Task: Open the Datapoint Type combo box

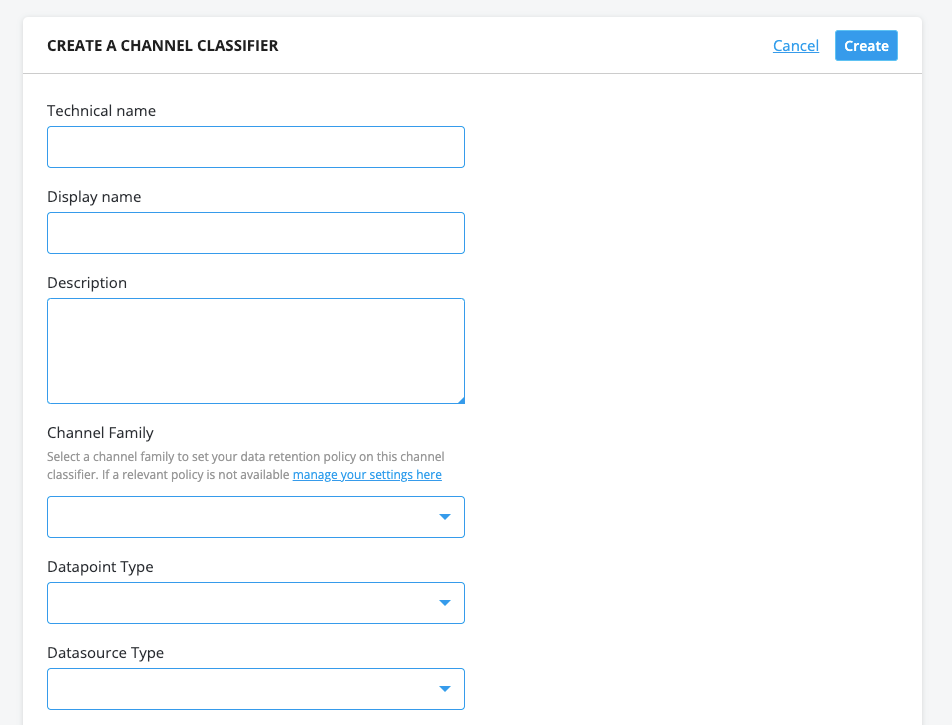Action: [x=240, y=603]
